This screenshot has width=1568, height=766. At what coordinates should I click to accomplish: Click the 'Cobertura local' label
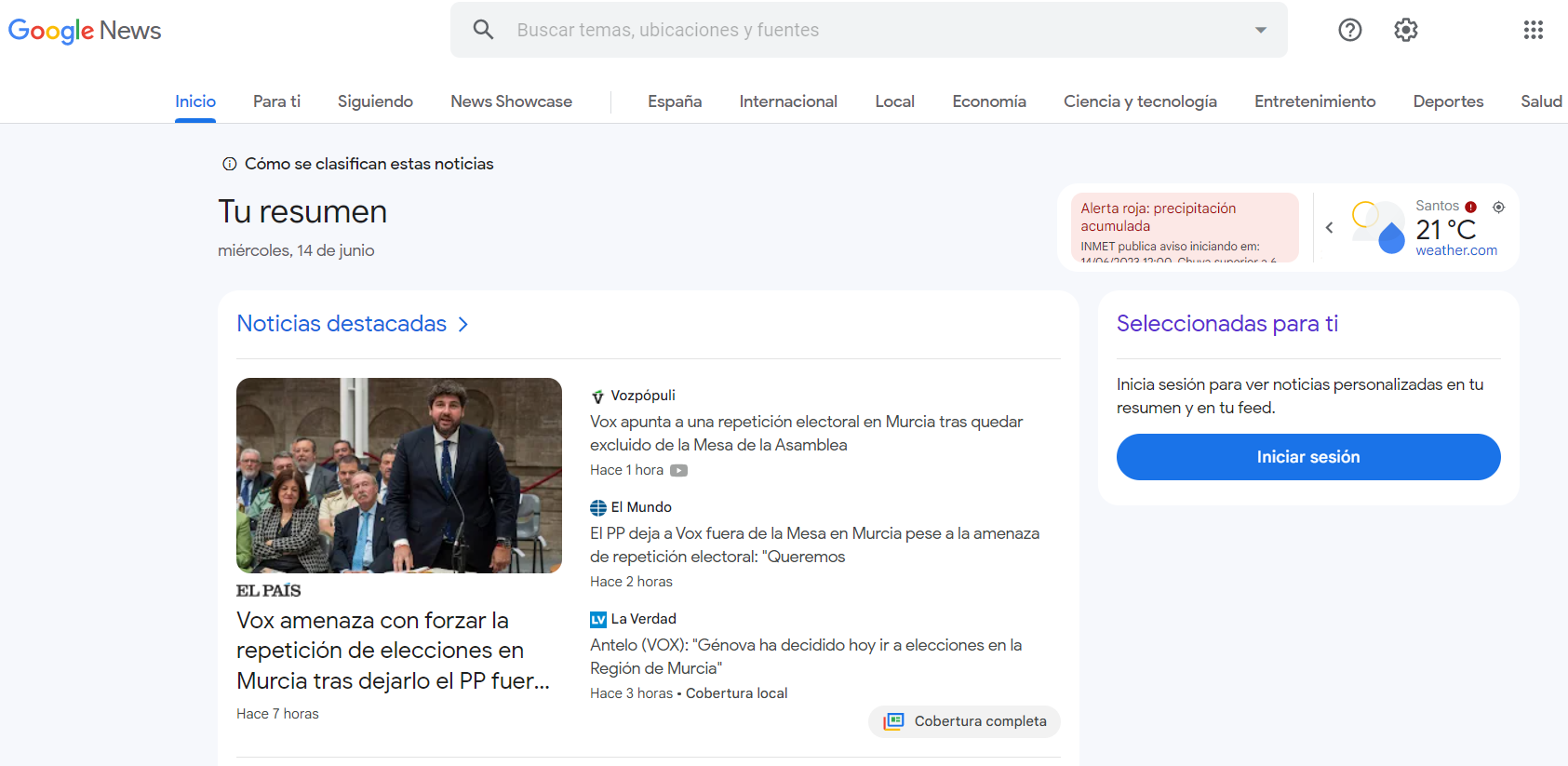737,693
